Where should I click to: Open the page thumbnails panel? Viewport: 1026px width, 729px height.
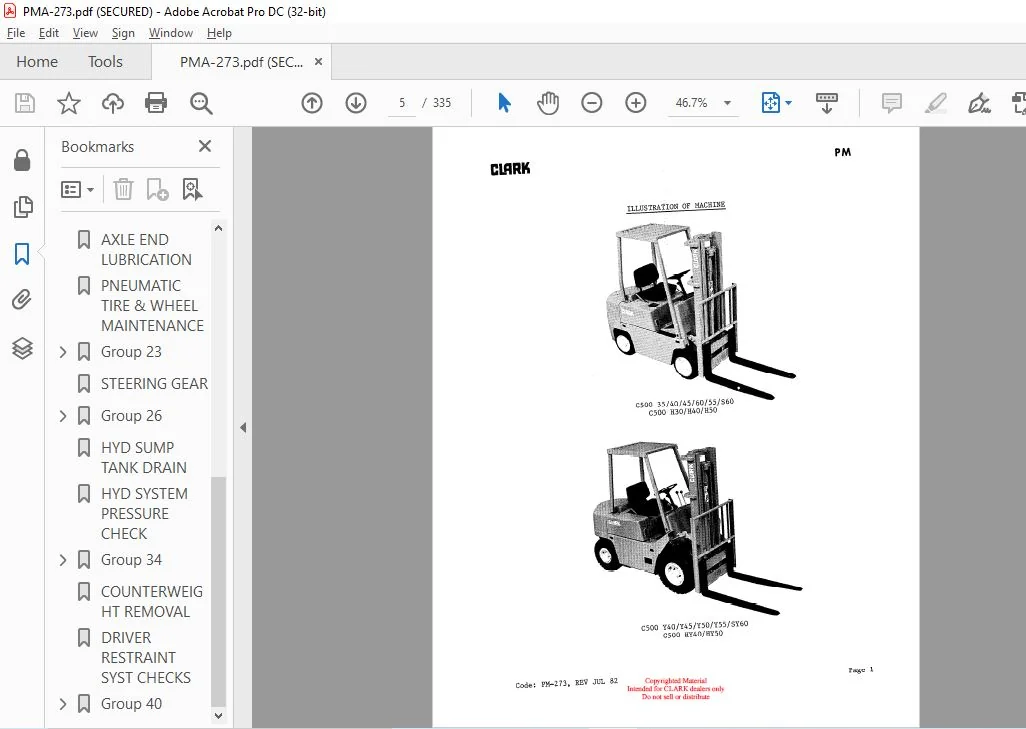[x=22, y=207]
